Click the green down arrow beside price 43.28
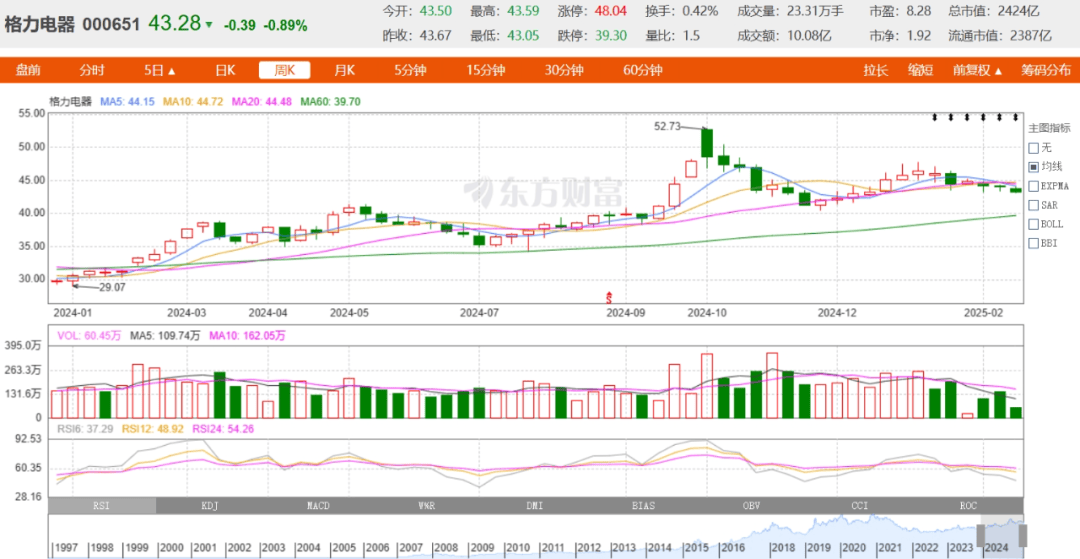The image size is (1080, 559). pos(209,24)
